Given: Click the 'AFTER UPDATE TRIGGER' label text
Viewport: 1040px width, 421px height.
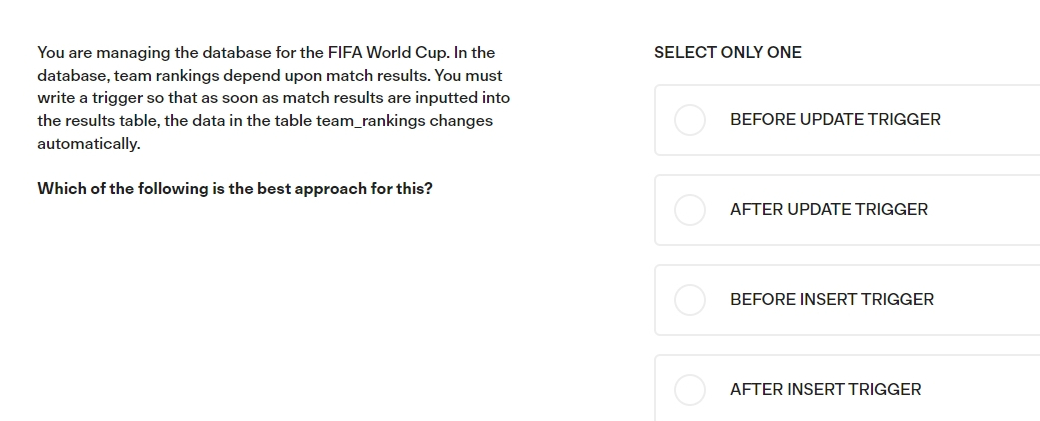Looking at the screenshot, I should coord(828,210).
